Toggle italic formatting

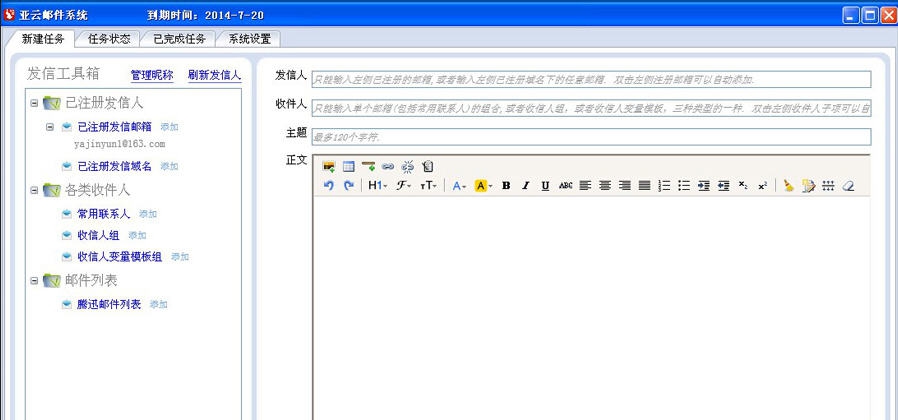click(526, 186)
